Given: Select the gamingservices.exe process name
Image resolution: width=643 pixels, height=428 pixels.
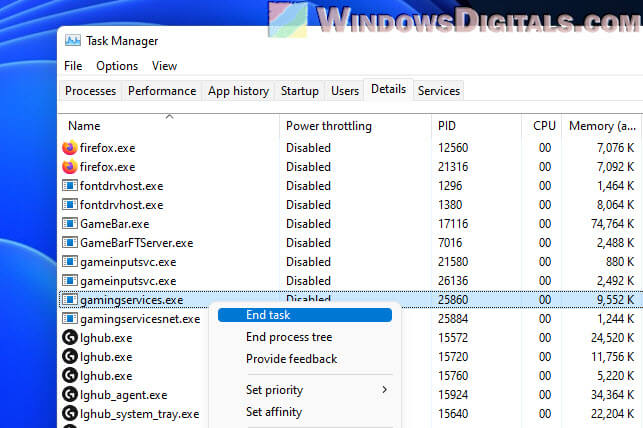Looking at the screenshot, I should (x=132, y=300).
